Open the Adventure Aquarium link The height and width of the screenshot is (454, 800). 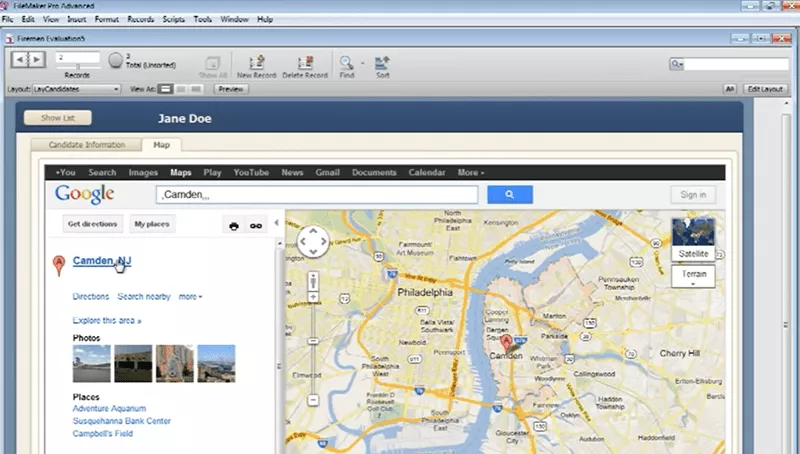tap(109, 409)
